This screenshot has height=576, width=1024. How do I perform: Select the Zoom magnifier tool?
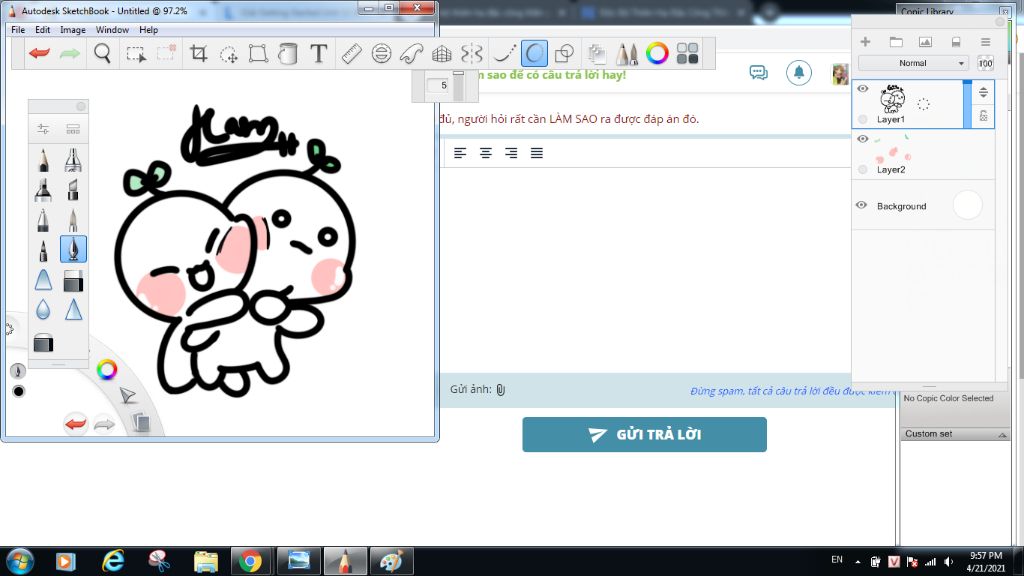pos(103,54)
